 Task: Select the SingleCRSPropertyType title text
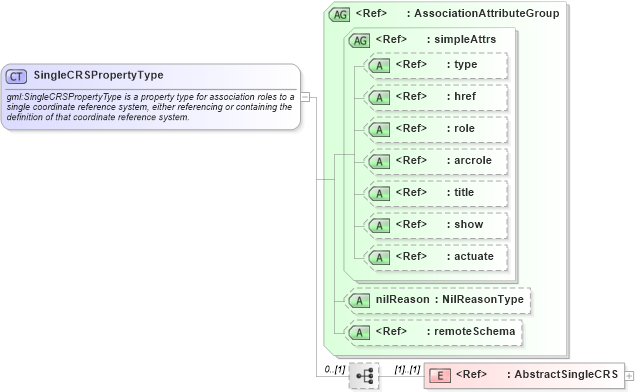coord(98,75)
